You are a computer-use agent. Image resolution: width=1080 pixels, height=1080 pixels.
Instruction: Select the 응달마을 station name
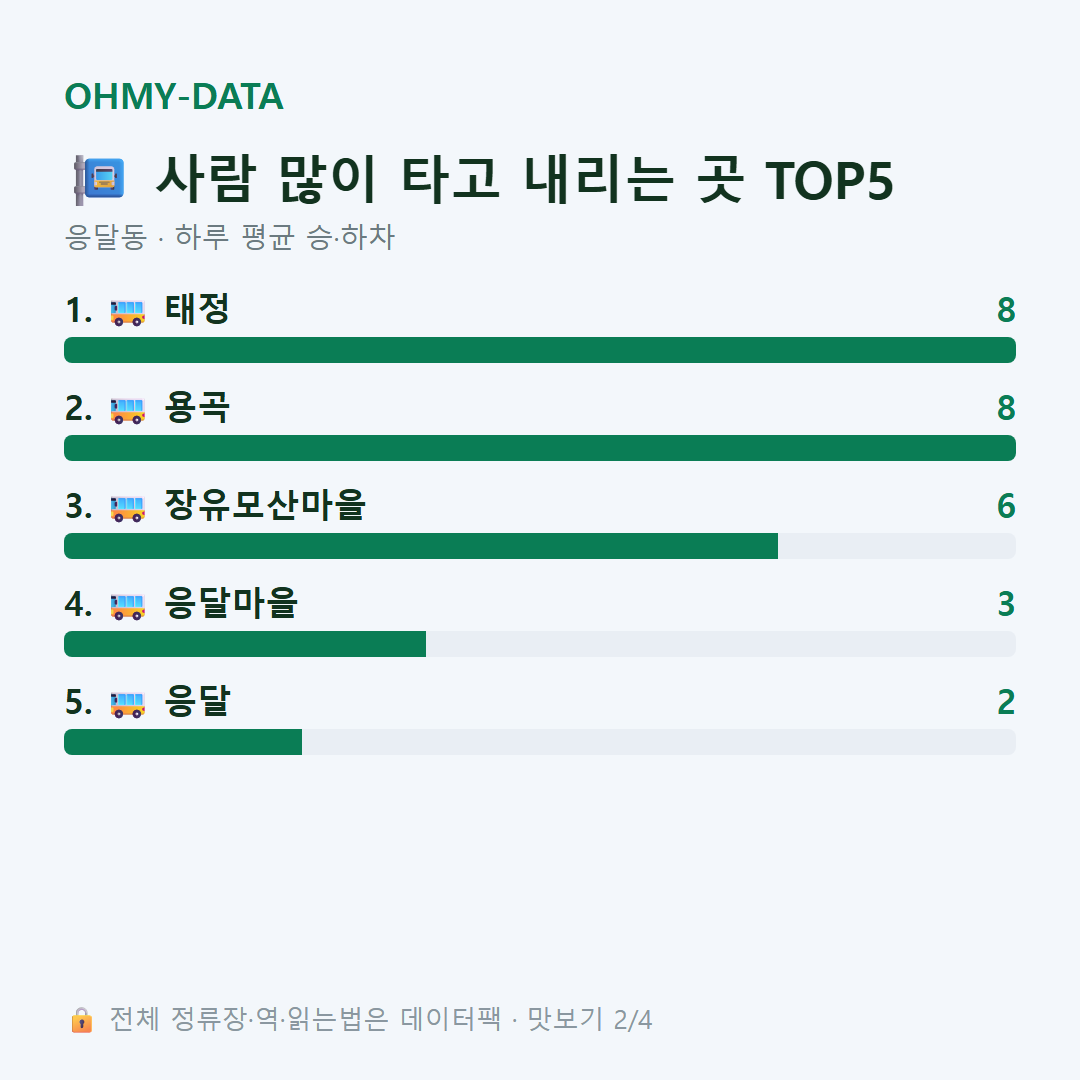231,603
